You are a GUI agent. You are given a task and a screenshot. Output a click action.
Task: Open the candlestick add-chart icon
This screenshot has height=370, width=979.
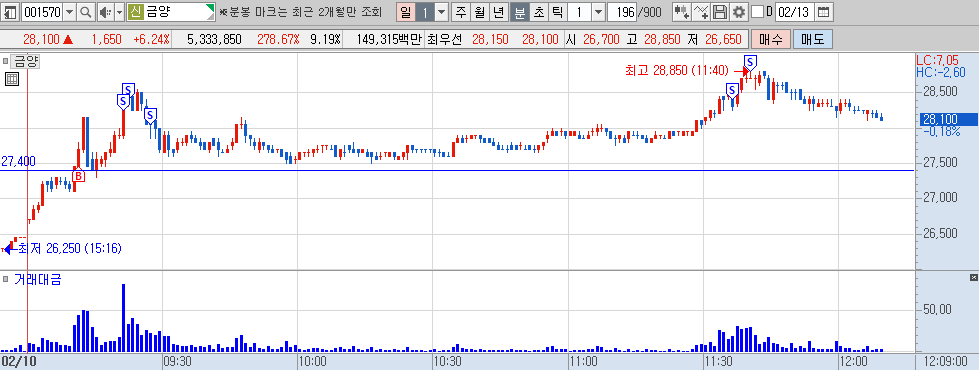click(682, 12)
